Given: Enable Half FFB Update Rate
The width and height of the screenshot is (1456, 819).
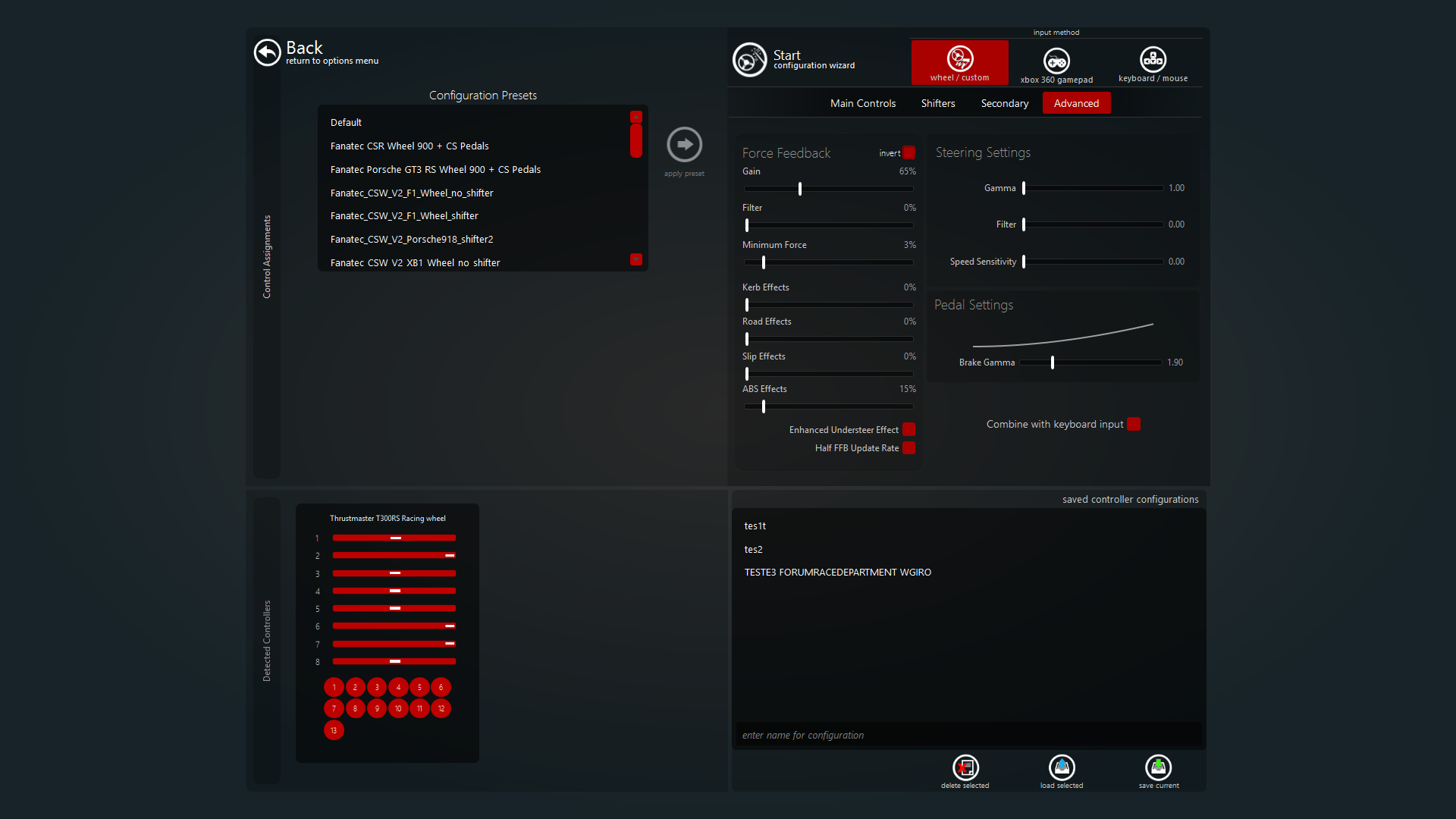Looking at the screenshot, I should click(908, 448).
